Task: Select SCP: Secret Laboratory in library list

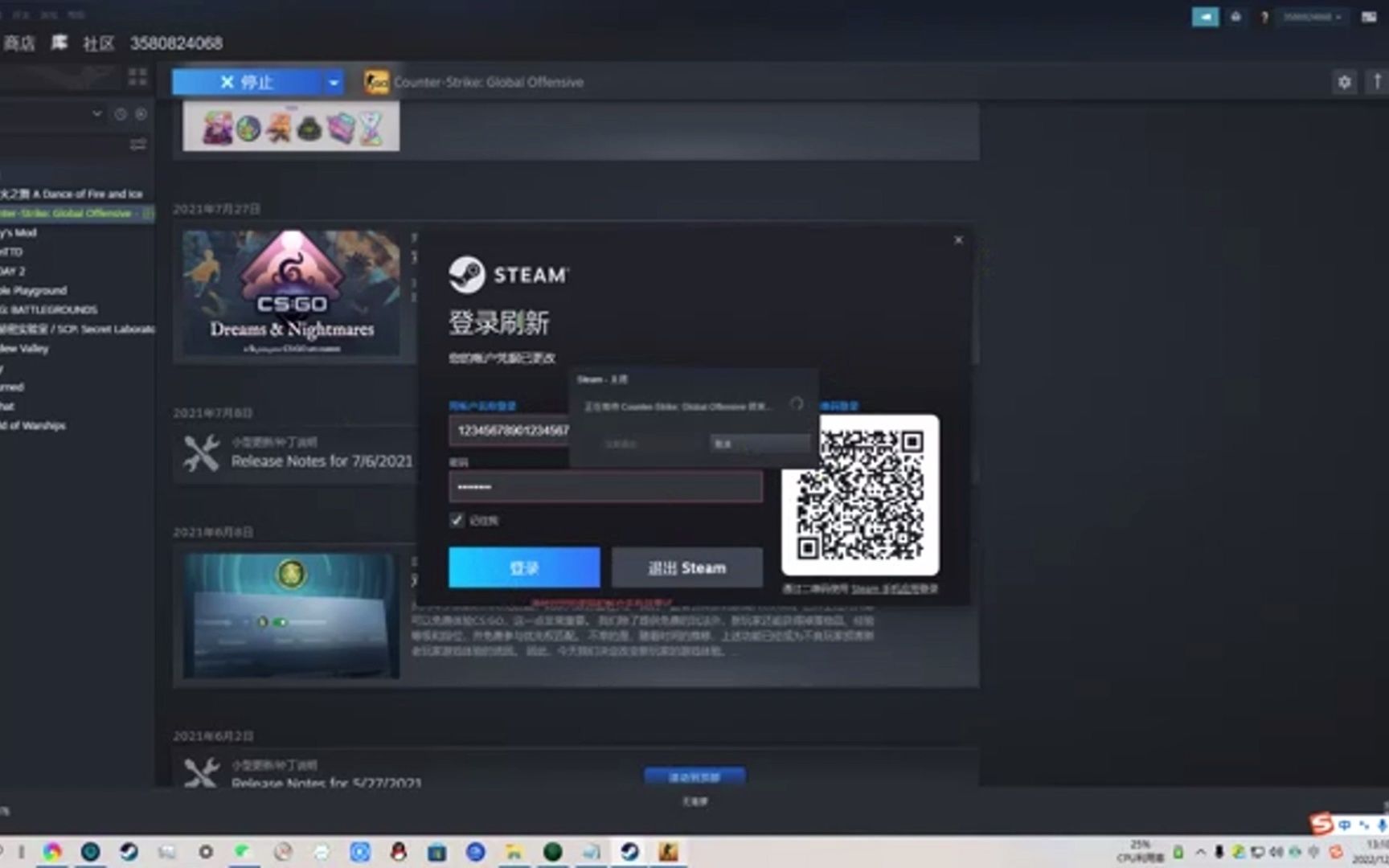Action: 77,329
